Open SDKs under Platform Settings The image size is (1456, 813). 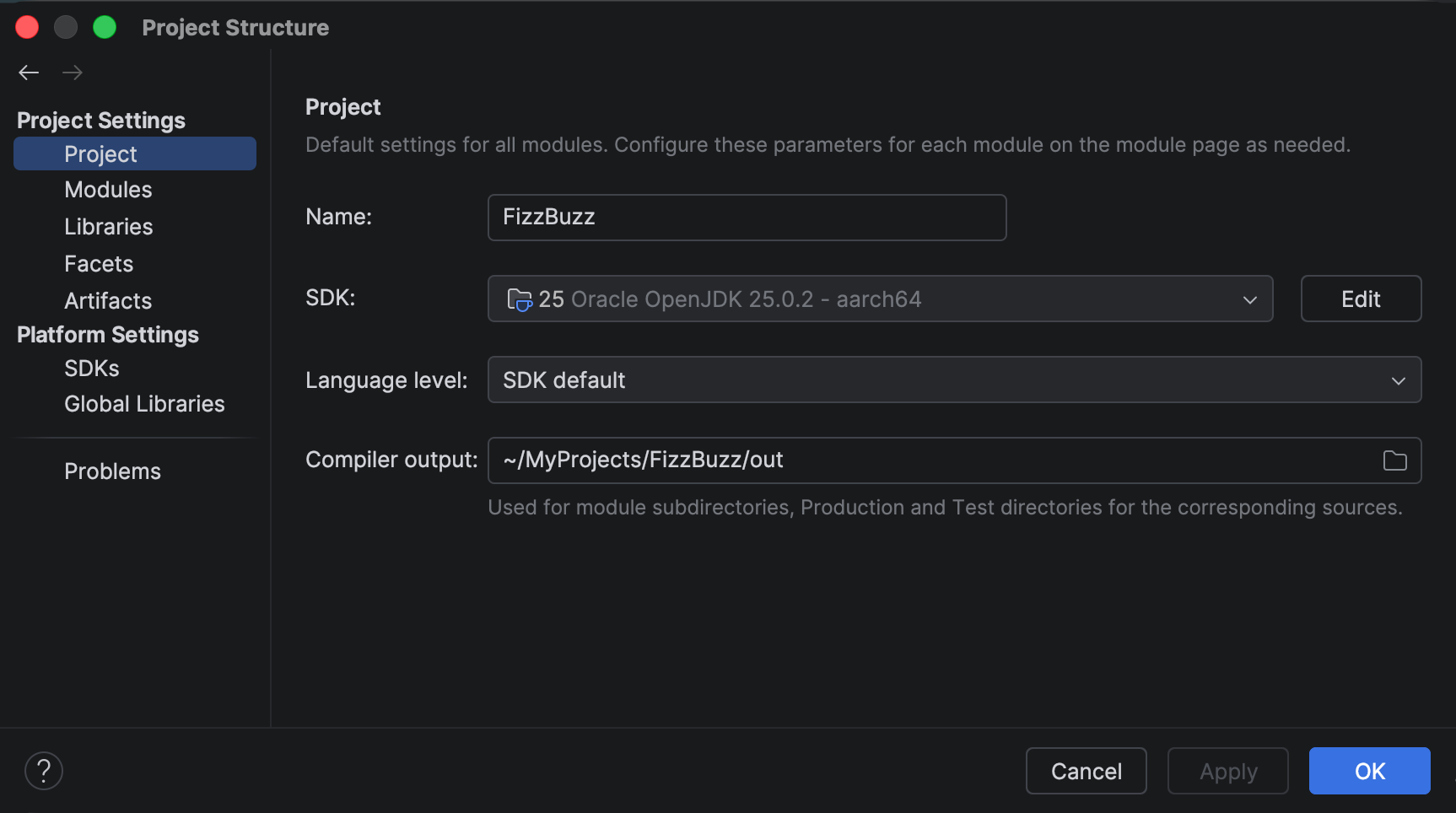coord(92,369)
